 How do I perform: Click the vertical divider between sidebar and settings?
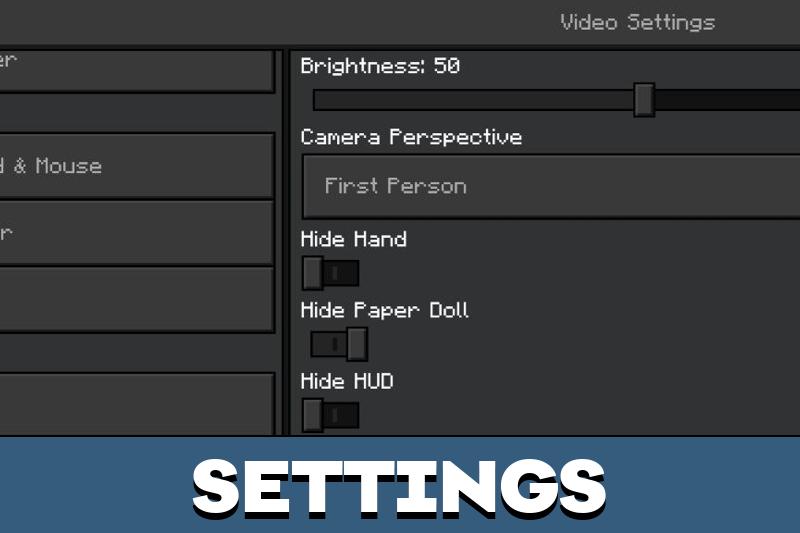click(x=283, y=243)
